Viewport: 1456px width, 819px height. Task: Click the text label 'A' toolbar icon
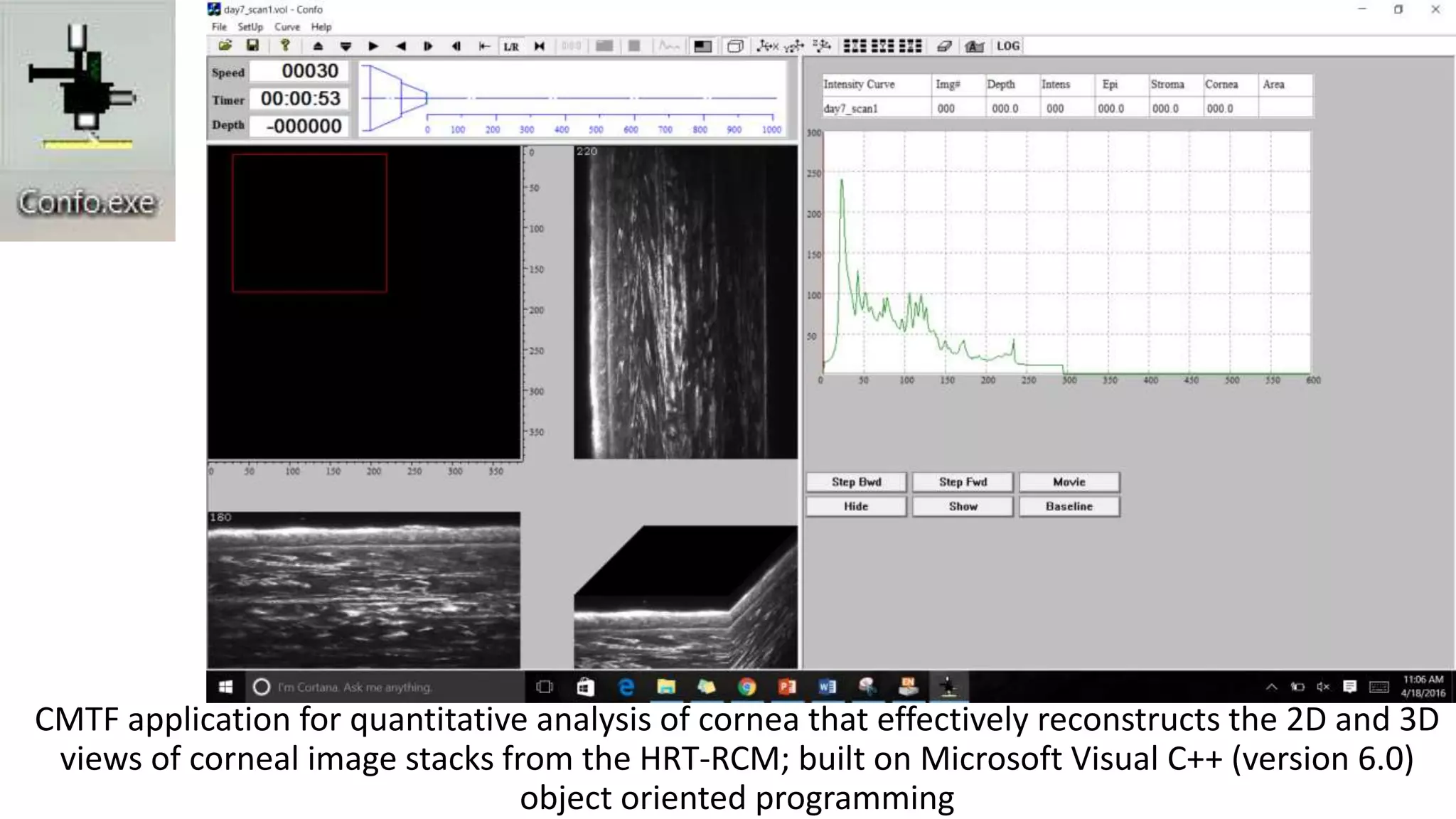[974, 46]
